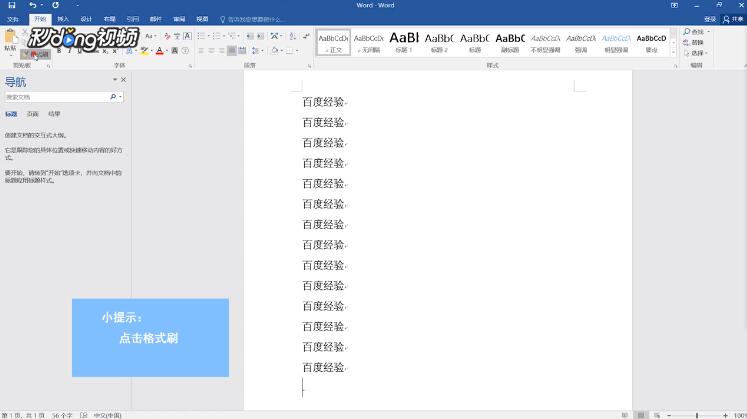Expand the styles gallery more arrow
This screenshot has height=419, width=747.
(x=673, y=52)
